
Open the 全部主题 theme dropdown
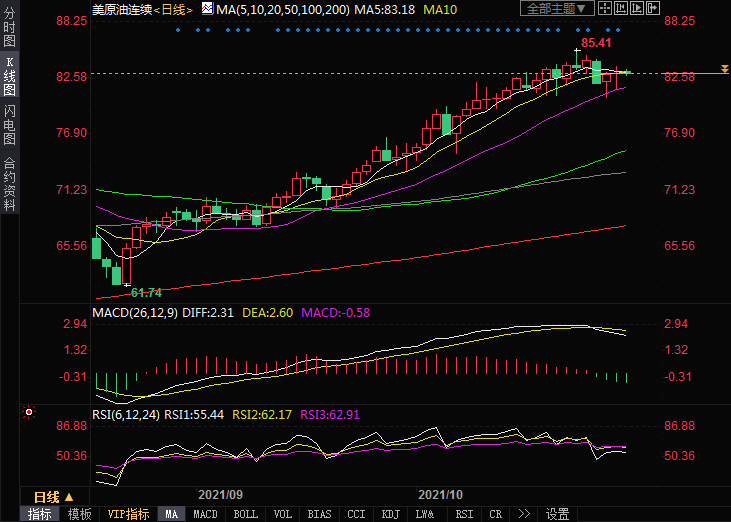pyautogui.click(x=558, y=9)
